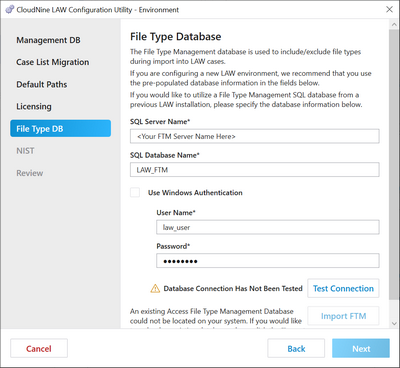The width and height of the screenshot is (400, 368).
Task: Open the NIST step
Action: (x=25, y=151)
